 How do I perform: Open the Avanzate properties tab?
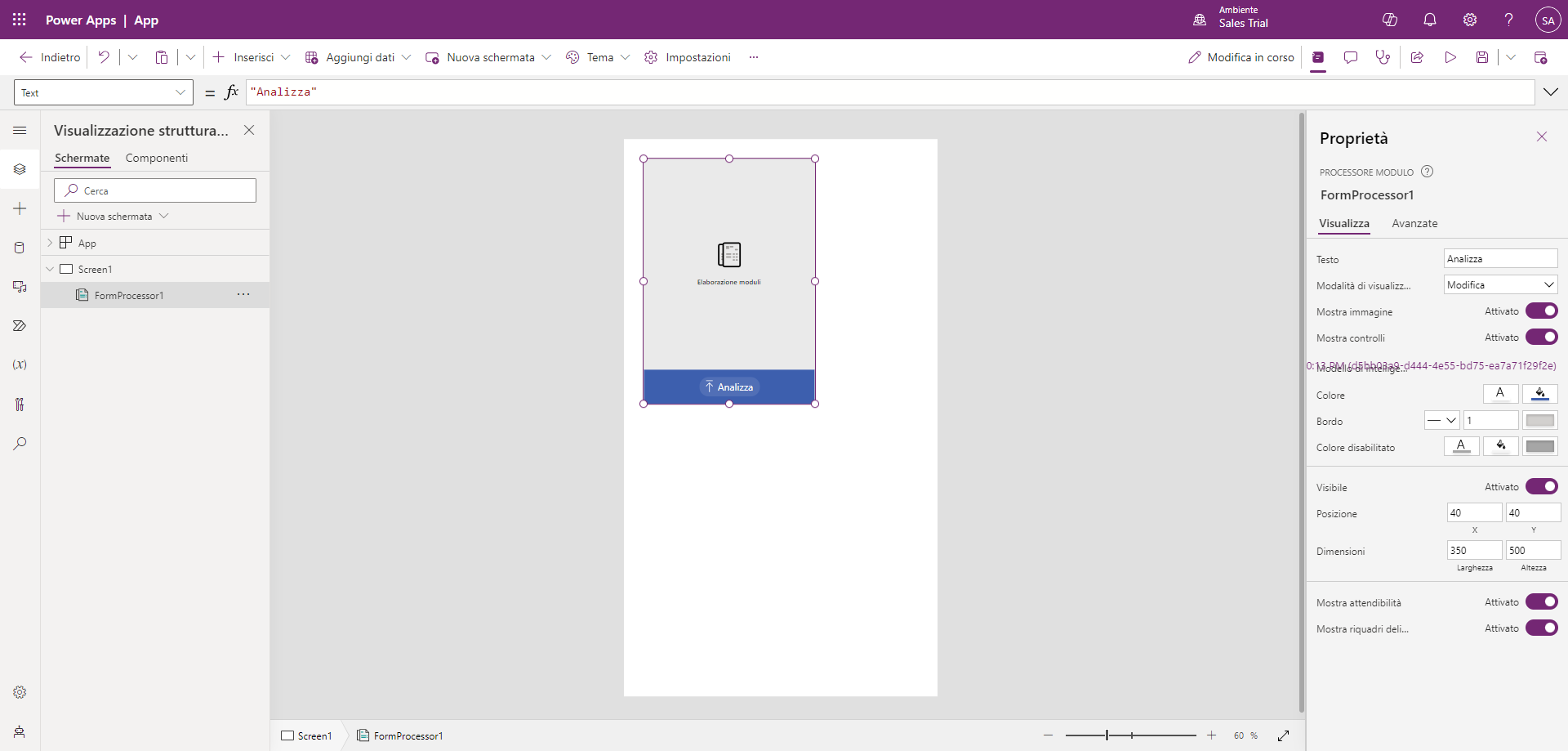tap(1414, 223)
